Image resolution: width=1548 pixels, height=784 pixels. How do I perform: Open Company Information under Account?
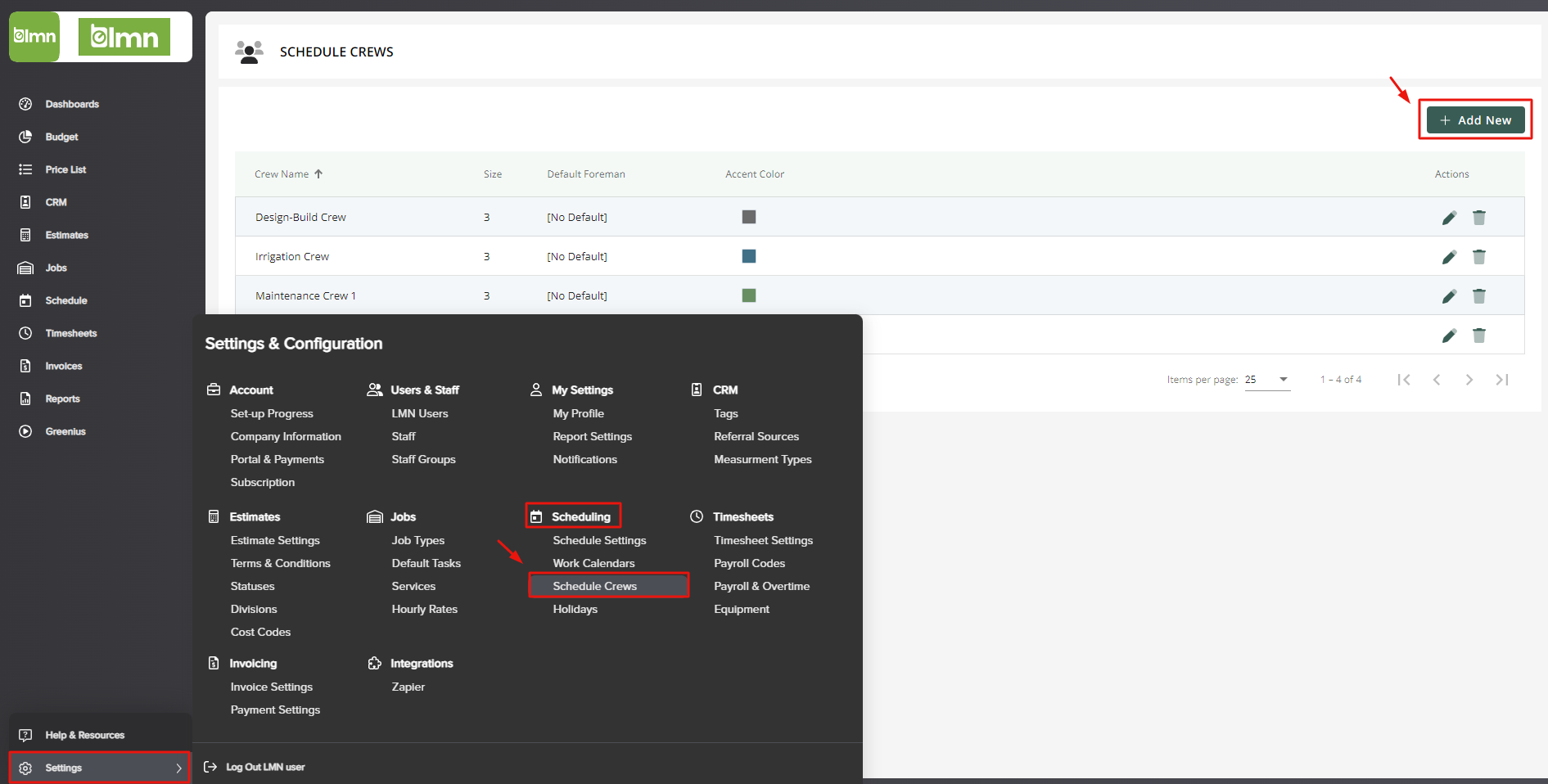(x=286, y=436)
